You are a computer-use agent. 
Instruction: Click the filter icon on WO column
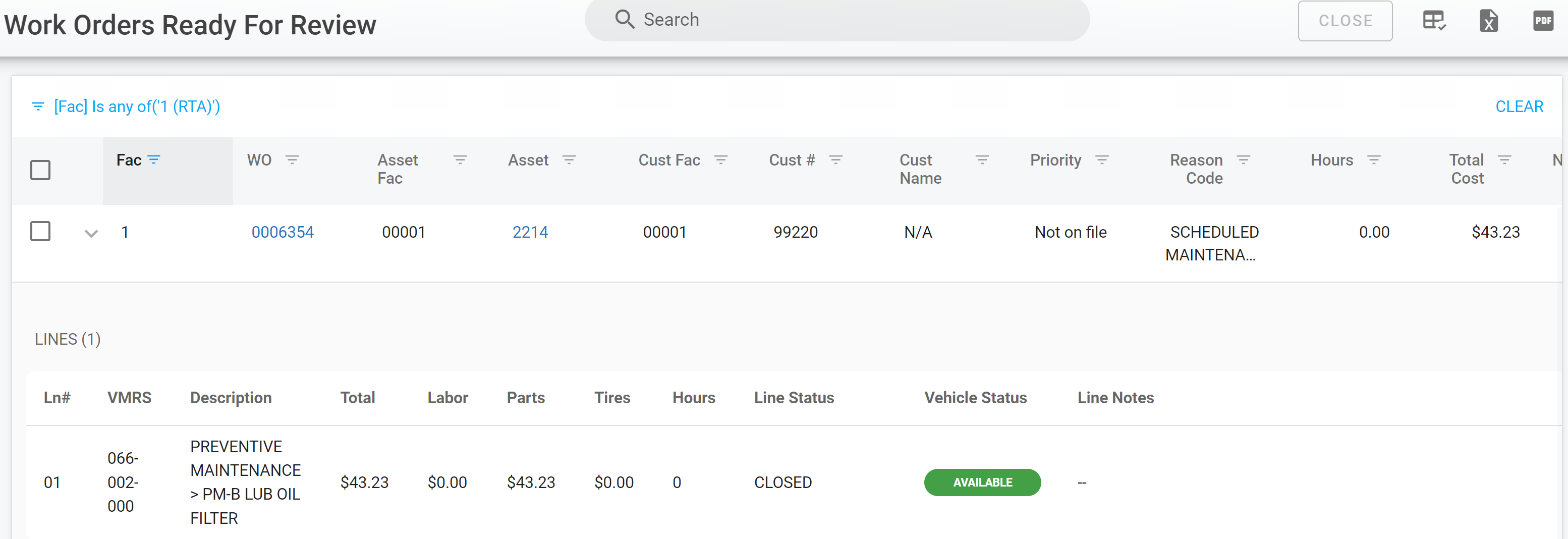point(292,159)
